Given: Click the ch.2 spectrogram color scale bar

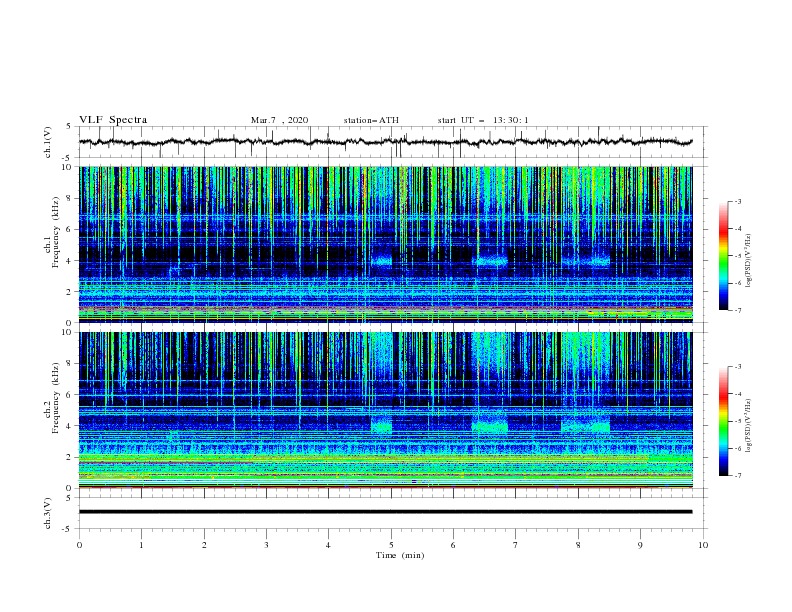Looking at the screenshot, I should [723, 421].
